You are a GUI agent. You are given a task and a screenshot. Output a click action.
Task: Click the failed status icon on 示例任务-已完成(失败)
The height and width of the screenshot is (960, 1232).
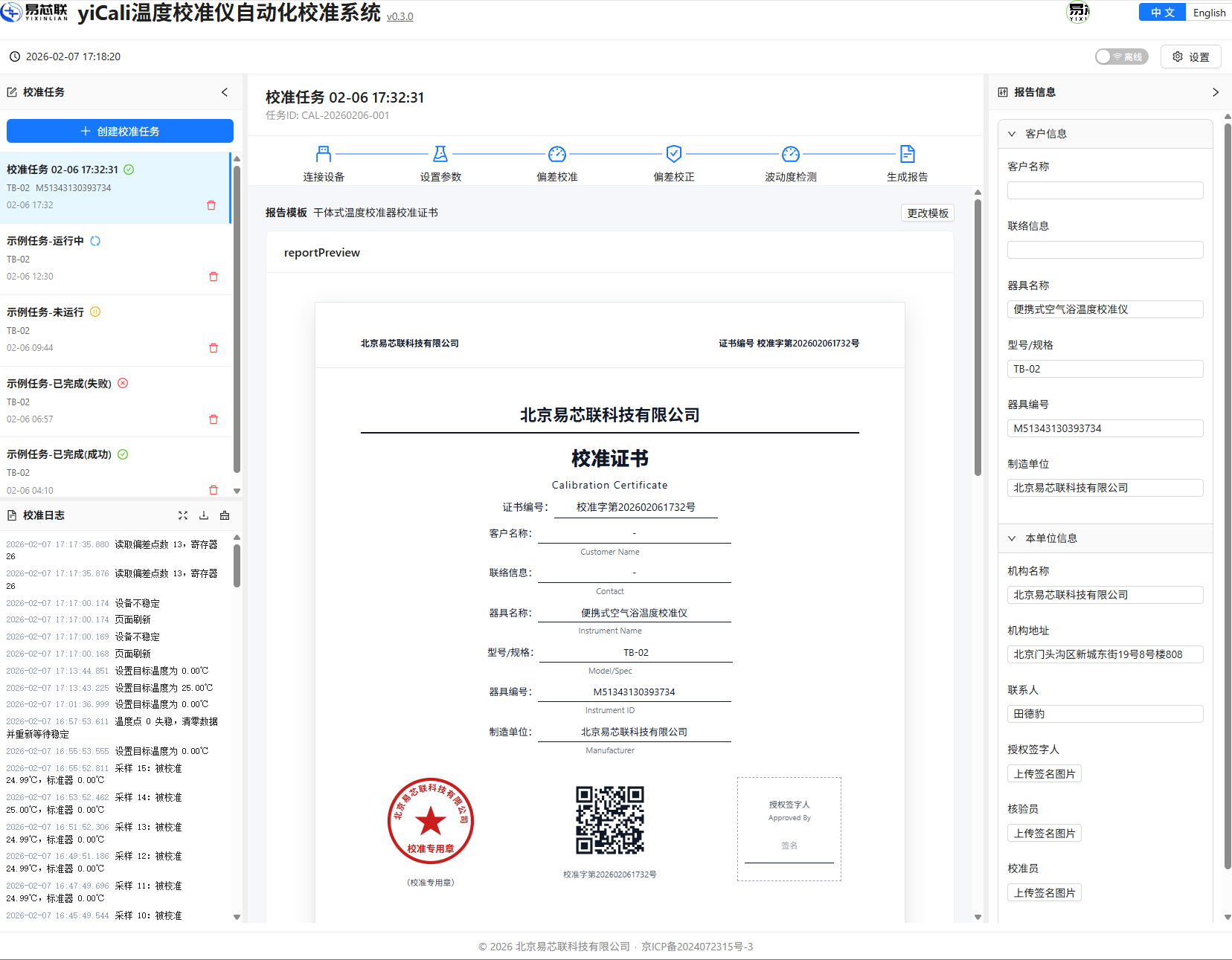point(123,384)
